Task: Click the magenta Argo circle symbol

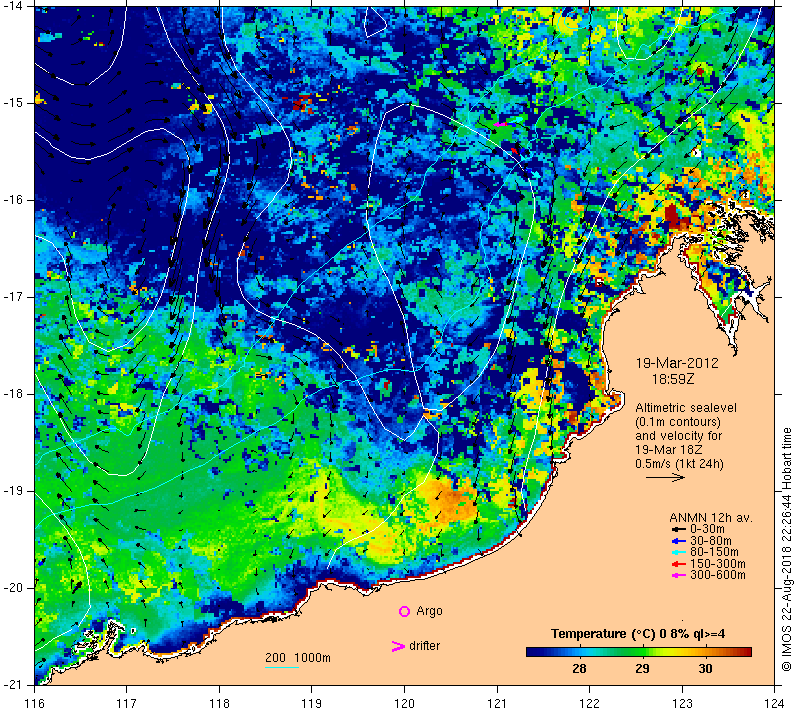Action: (404, 611)
